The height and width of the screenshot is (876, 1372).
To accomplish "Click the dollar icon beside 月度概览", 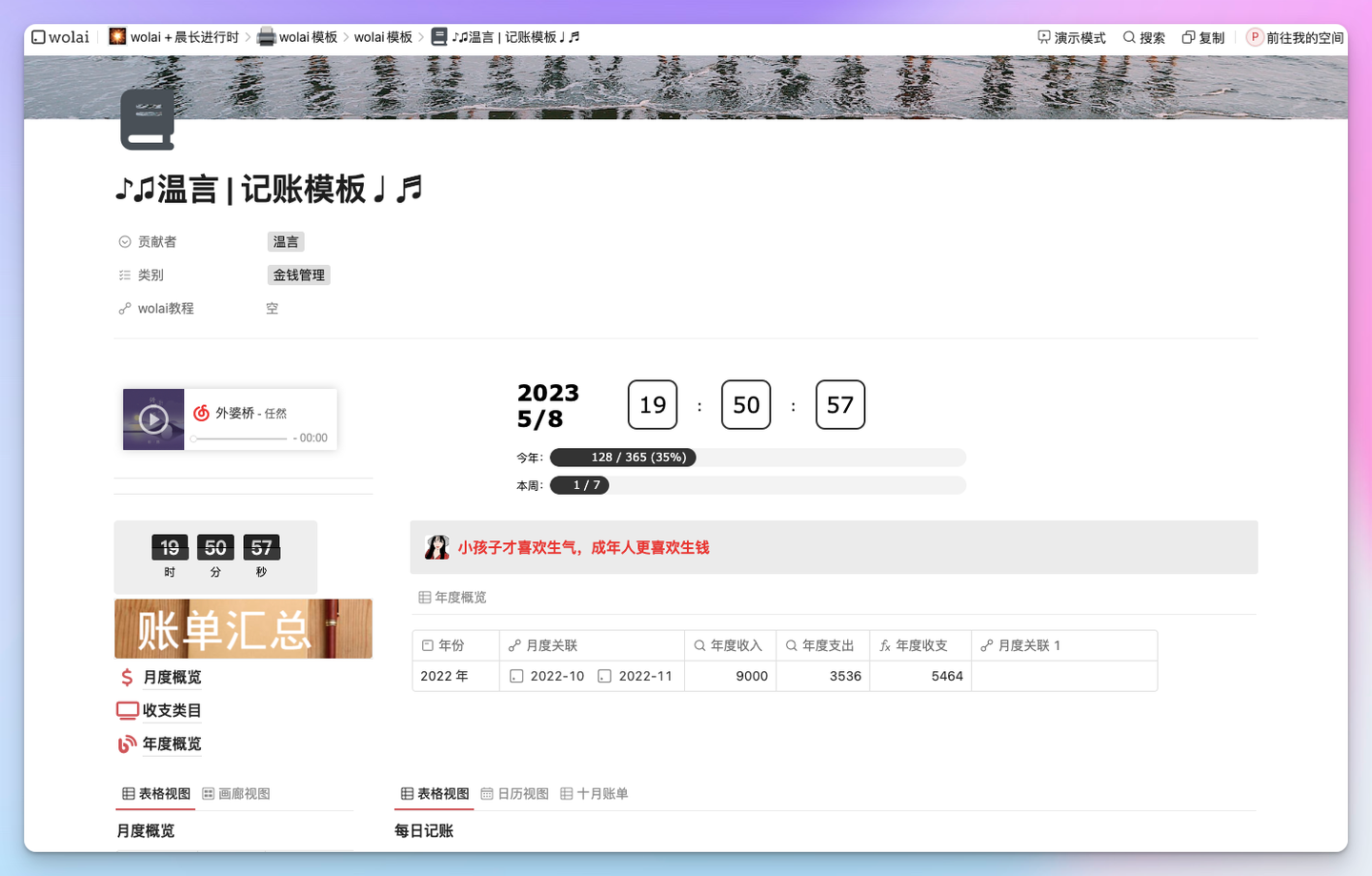I will point(125,677).
